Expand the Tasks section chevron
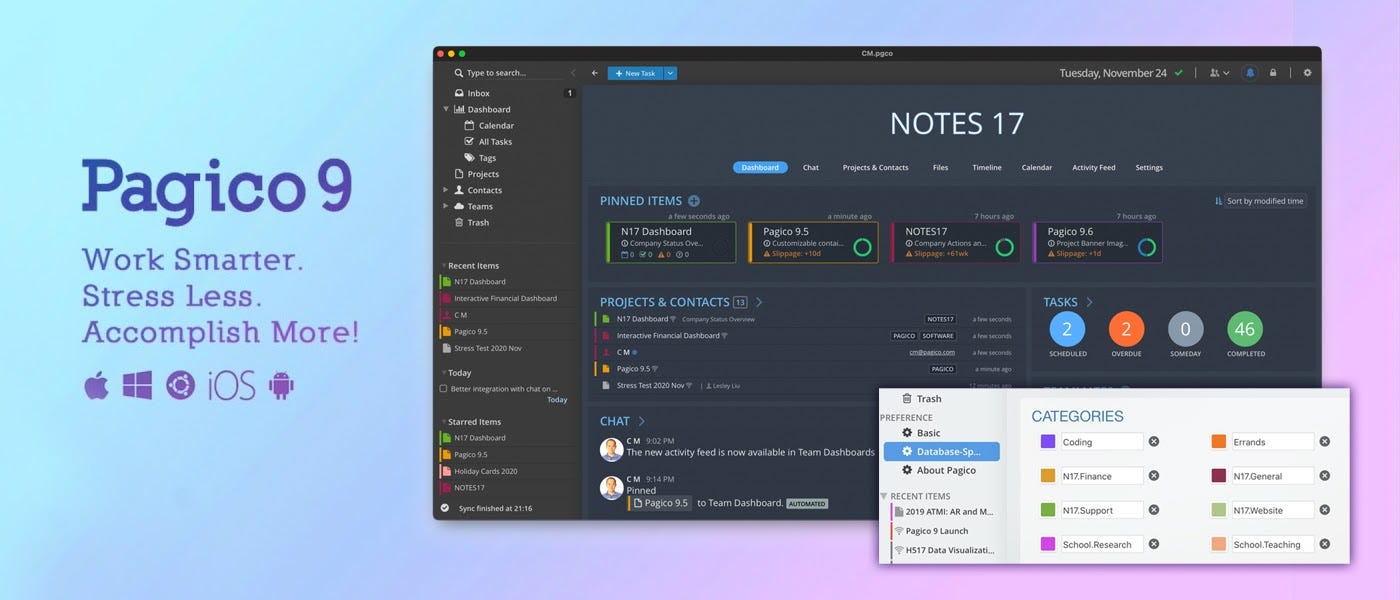 pos(1089,302)
